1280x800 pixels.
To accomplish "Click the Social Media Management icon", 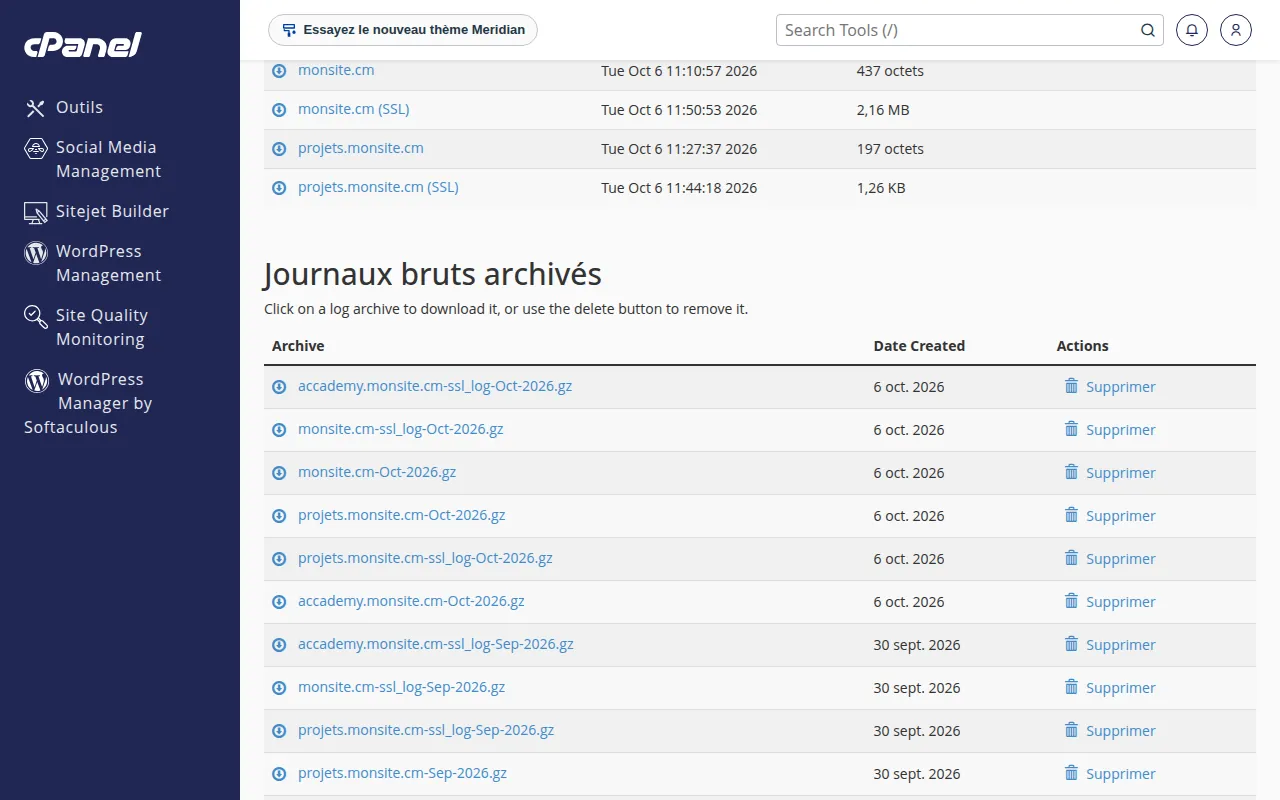I will click(36, 148).
